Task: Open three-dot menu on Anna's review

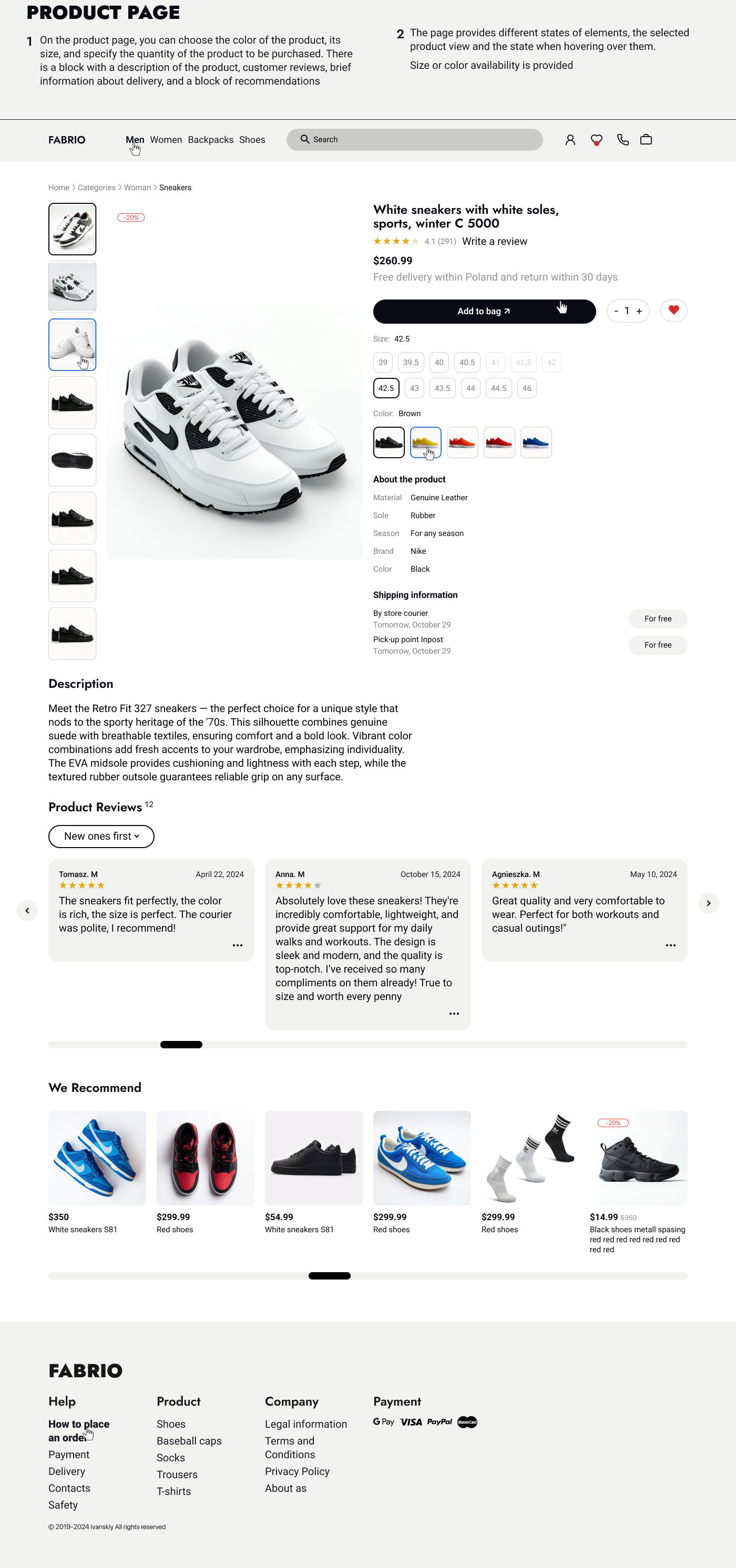Action: click(x=454, y=1014)
